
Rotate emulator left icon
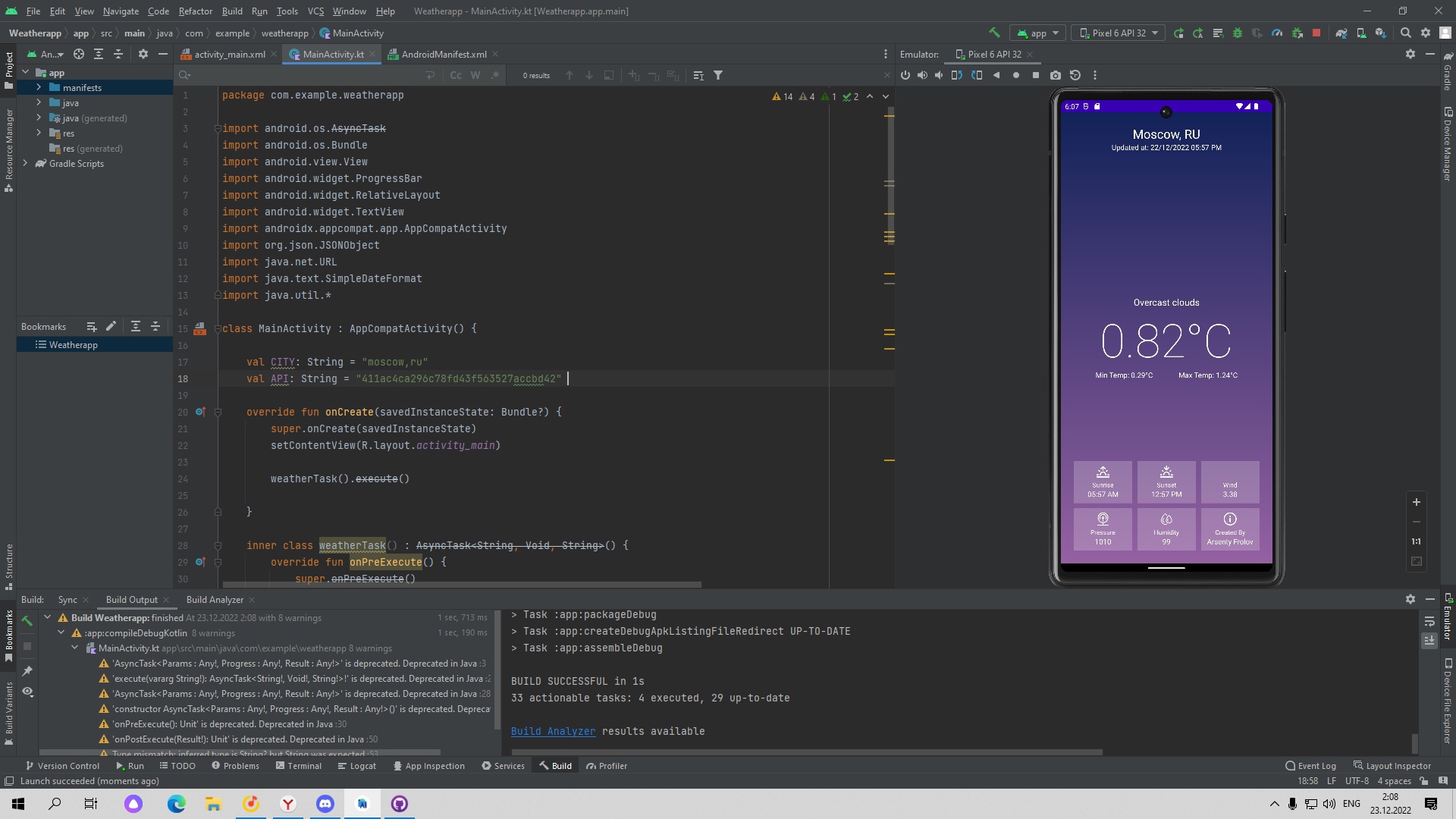pyautogui.click(x=957, y=75)
